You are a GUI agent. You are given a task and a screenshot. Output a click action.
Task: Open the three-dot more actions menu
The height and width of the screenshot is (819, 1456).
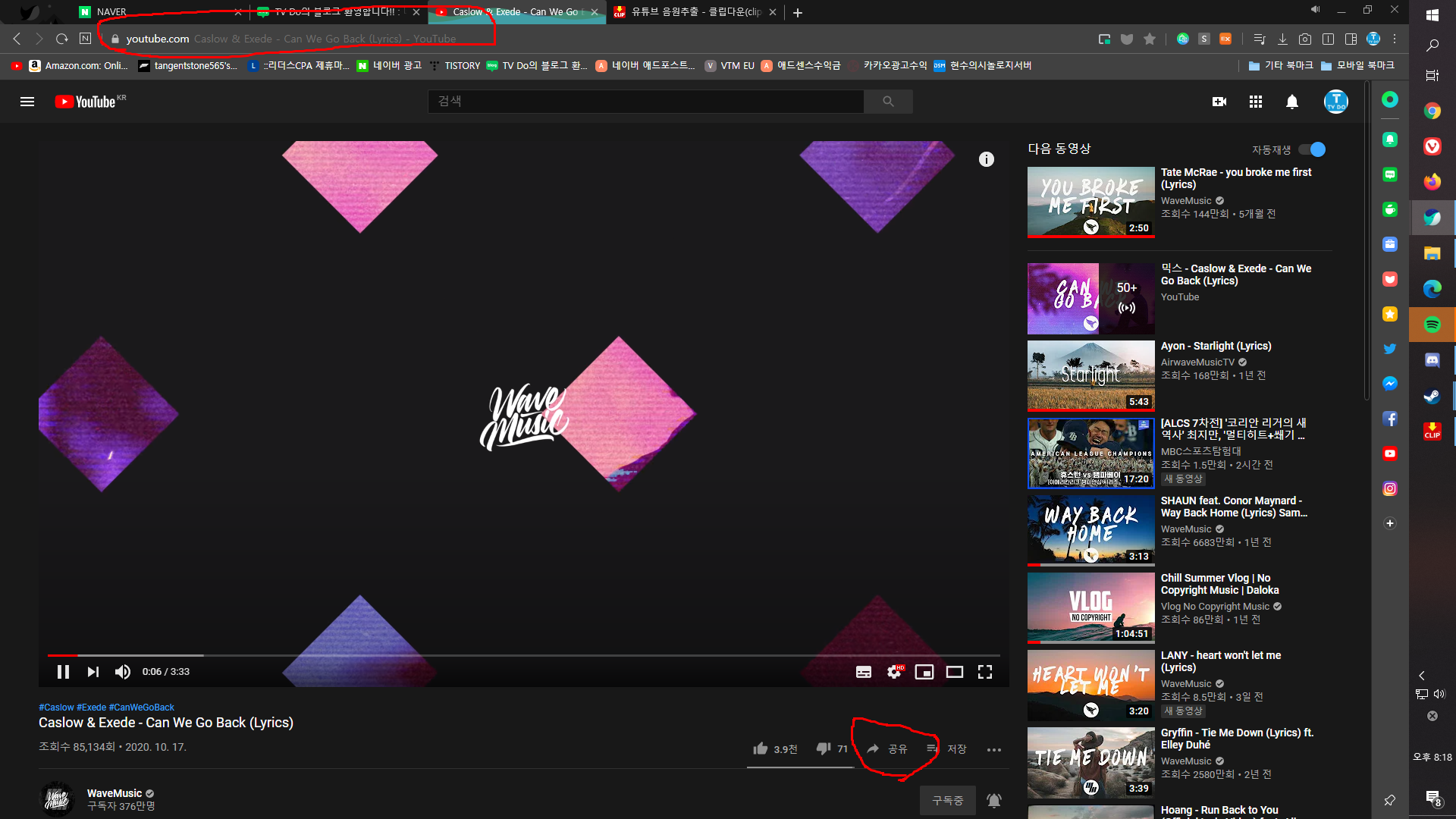[993, 749]
